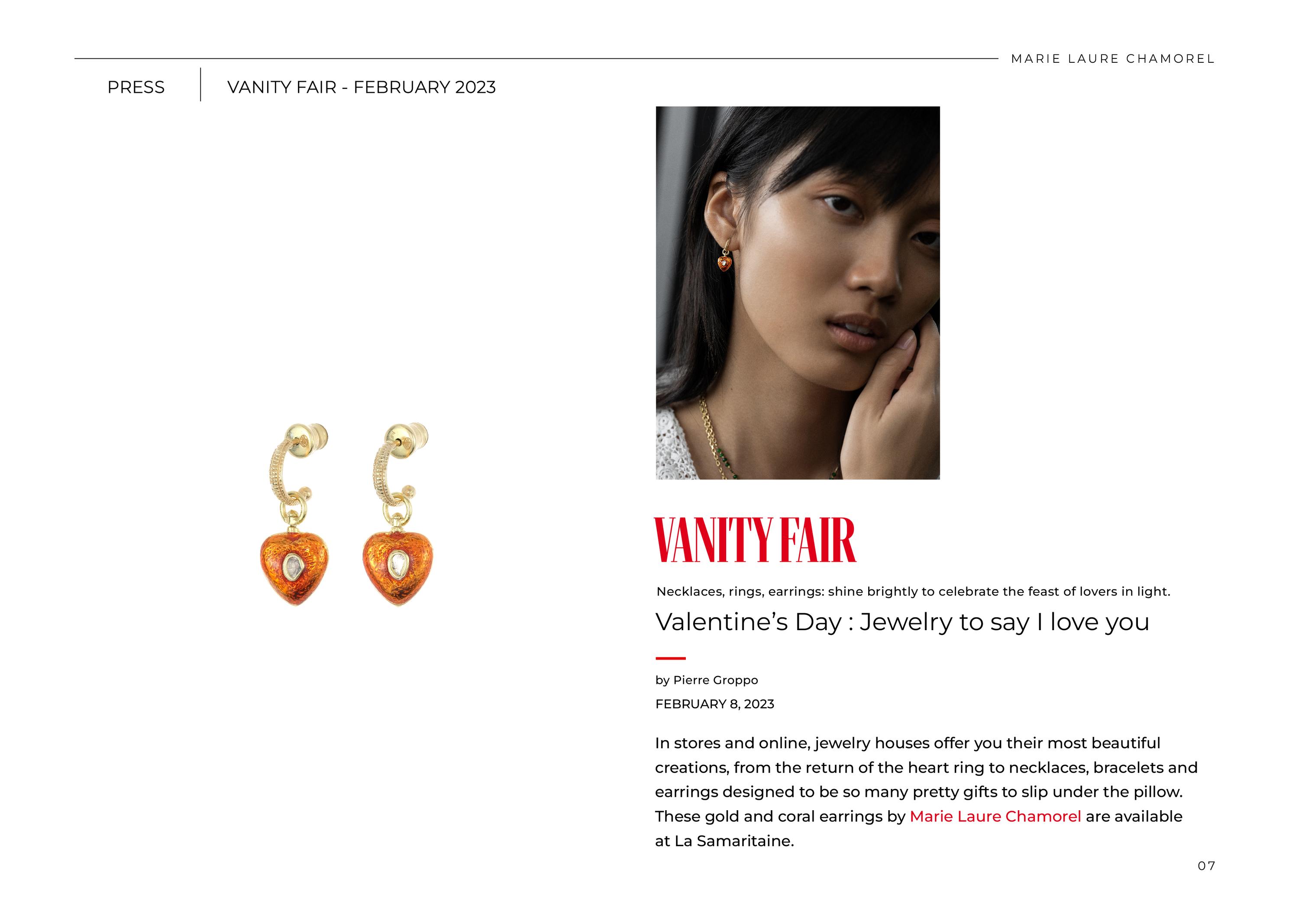Image resolution: width=1299 pixels, height=924 pixels.
Task: Open the Marie Laure Chamorel red link
Action: pyautogui.click(x=995, y=817)
